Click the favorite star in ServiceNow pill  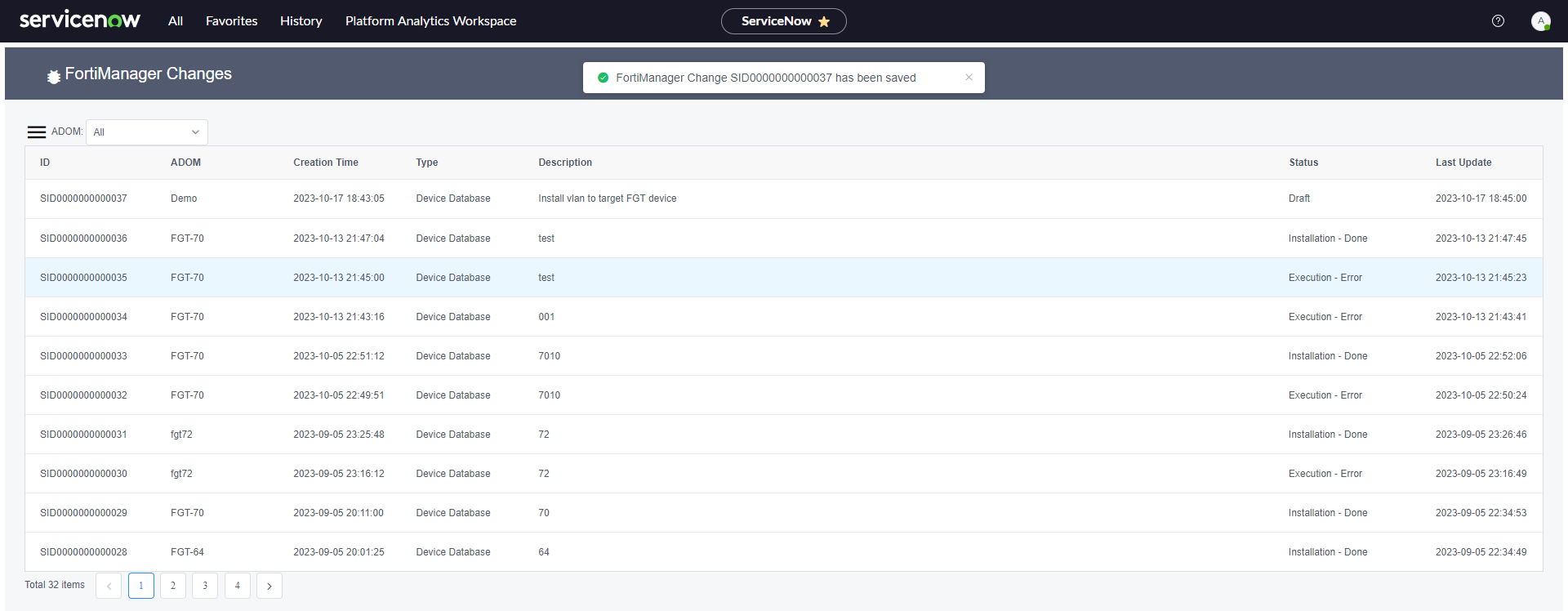coord(824,21)
